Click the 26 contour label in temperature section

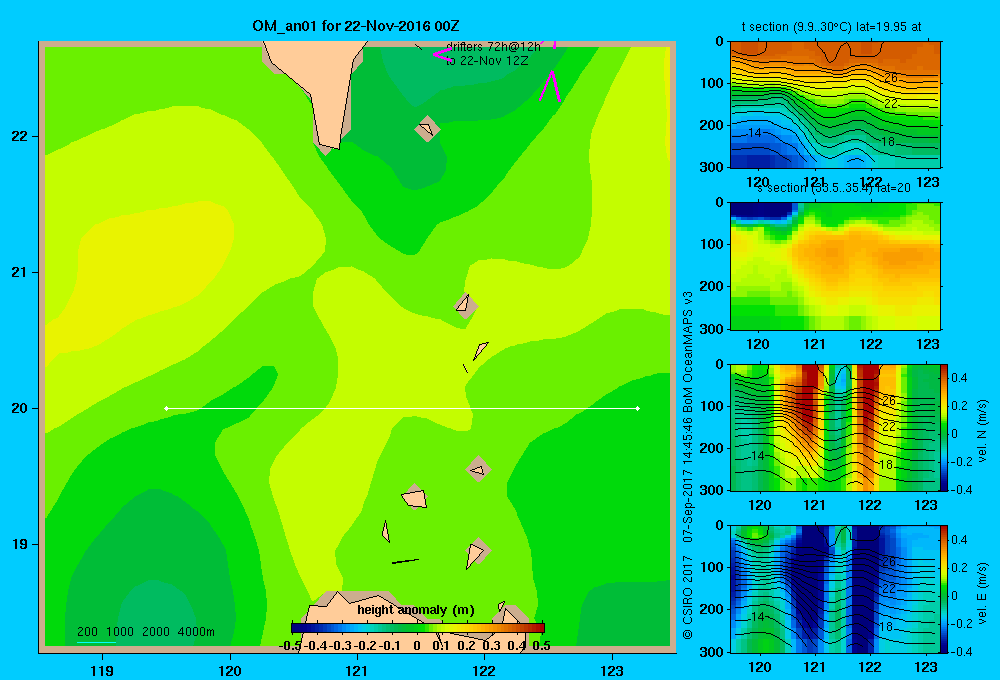click(x=891, y=78)
